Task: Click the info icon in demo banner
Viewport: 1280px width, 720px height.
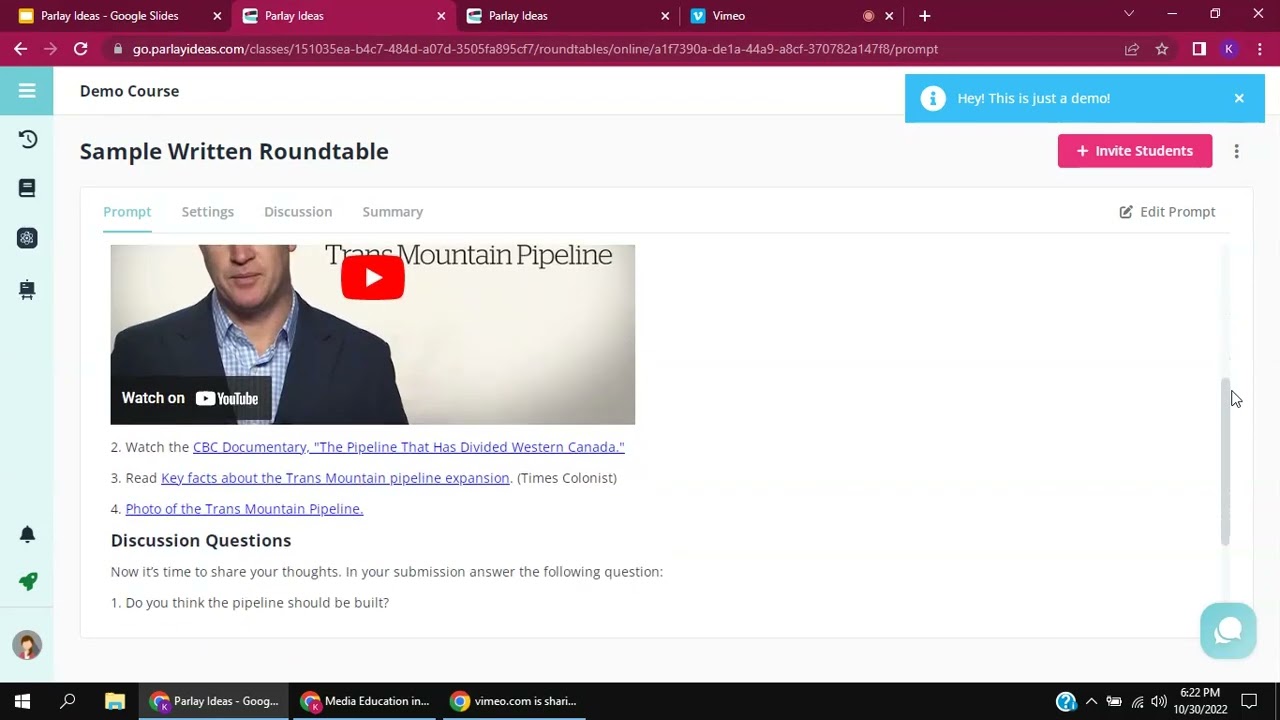Action: coord(933,98)
